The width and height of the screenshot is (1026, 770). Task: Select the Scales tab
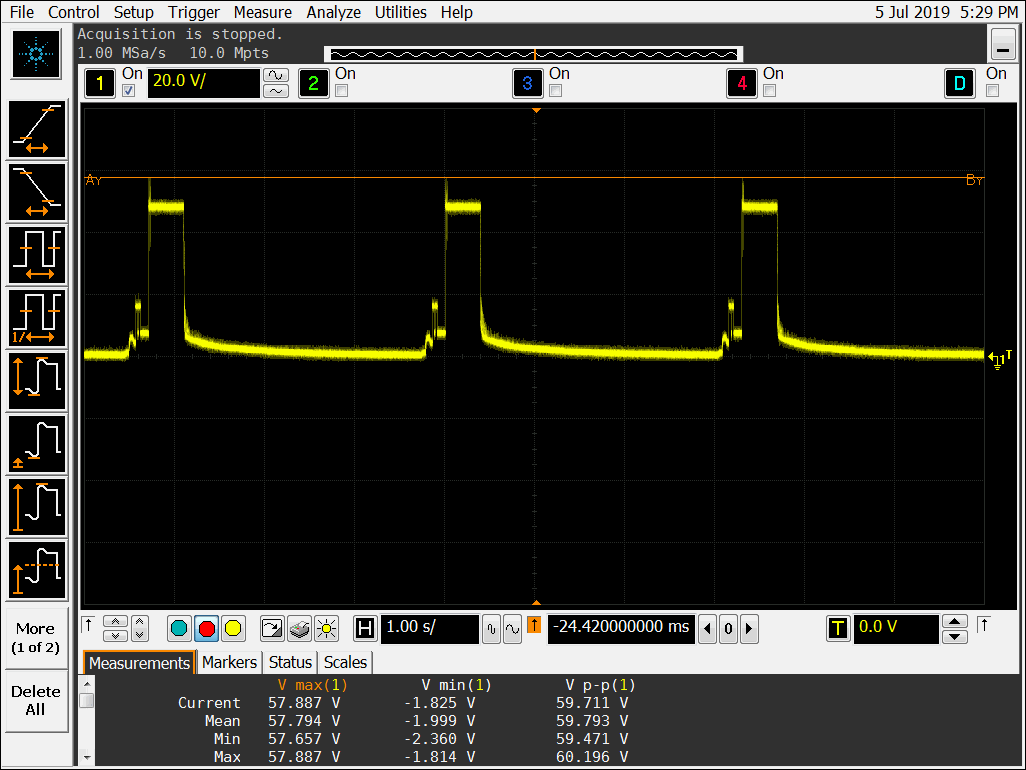click(x=345, y=663)
